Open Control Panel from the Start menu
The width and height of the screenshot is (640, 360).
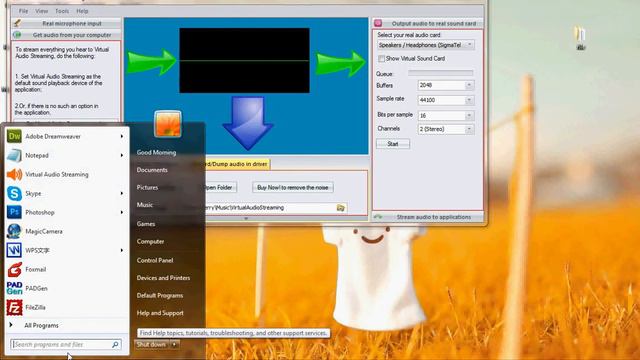click(155, 260)
